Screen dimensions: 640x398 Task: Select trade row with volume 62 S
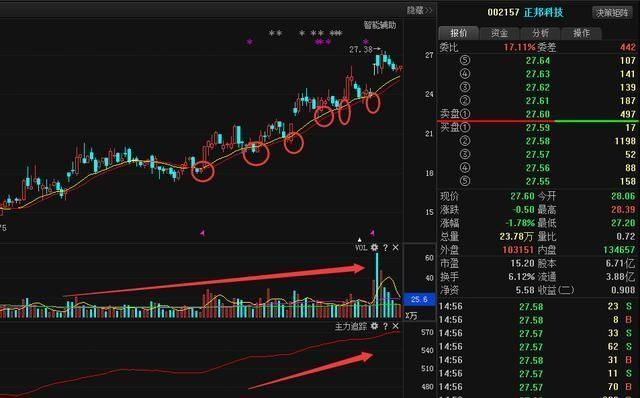pos(537,347)
